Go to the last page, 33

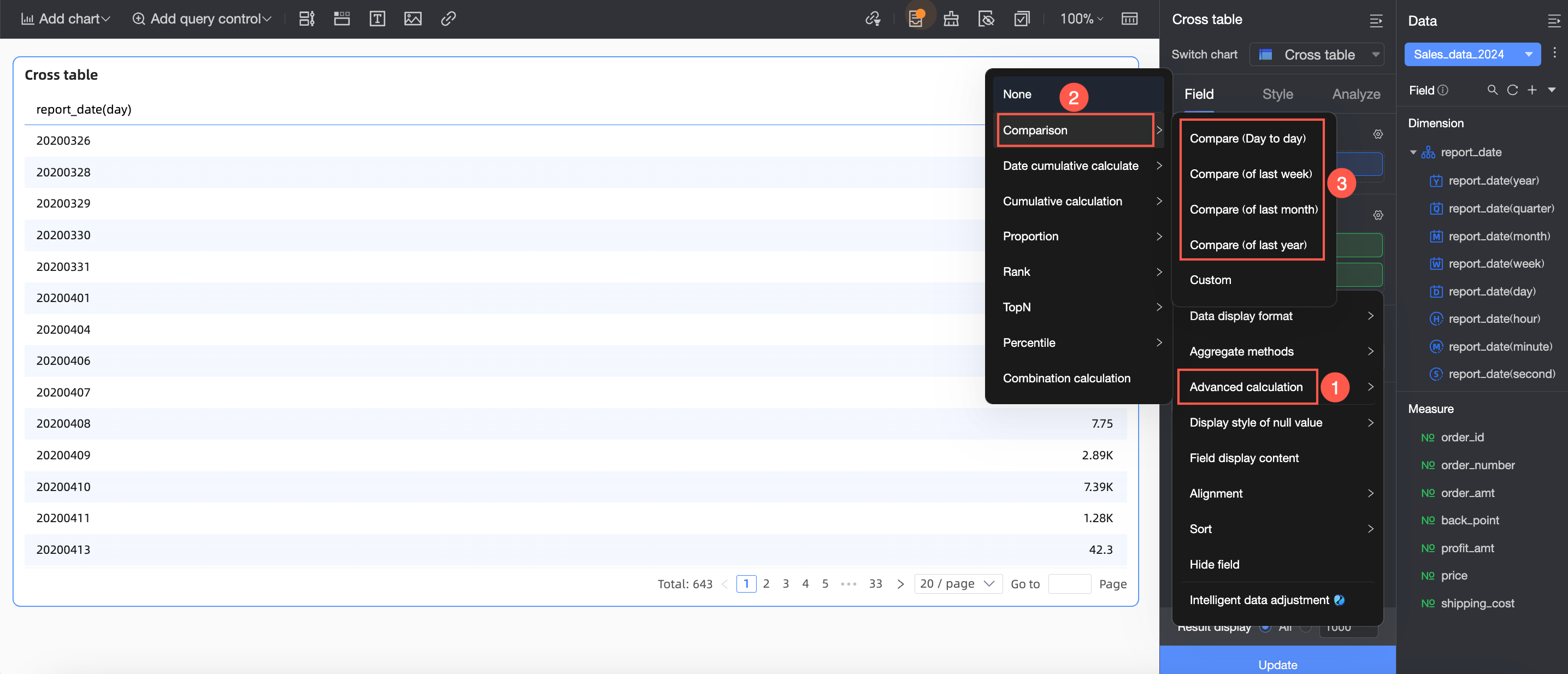point(875,584)
